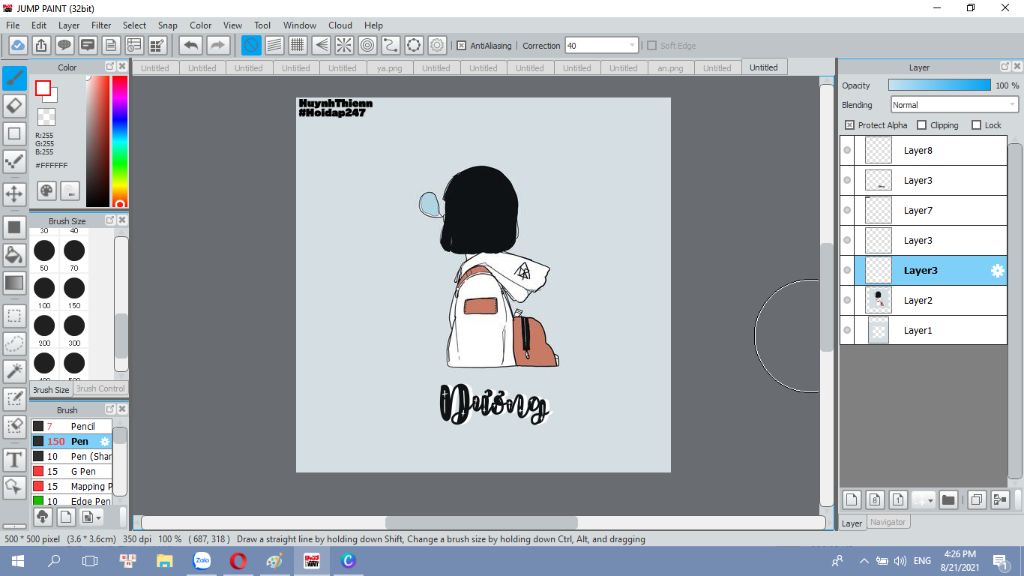Enable the crisscross grid snap guide
This screenshot has height=576, width=1024.
(x=298, y=45)
